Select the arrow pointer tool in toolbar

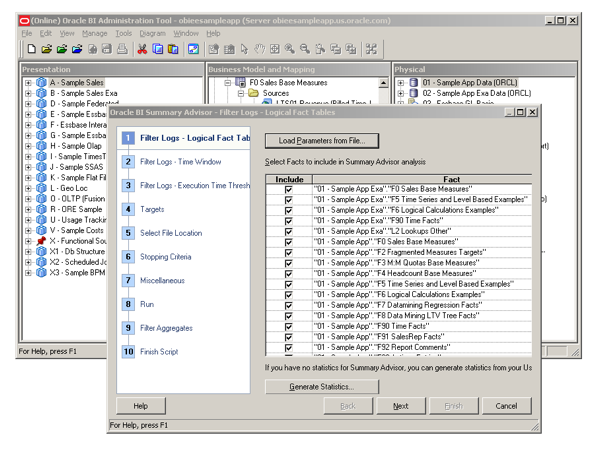pyautogui.click(x=245, y=49)
